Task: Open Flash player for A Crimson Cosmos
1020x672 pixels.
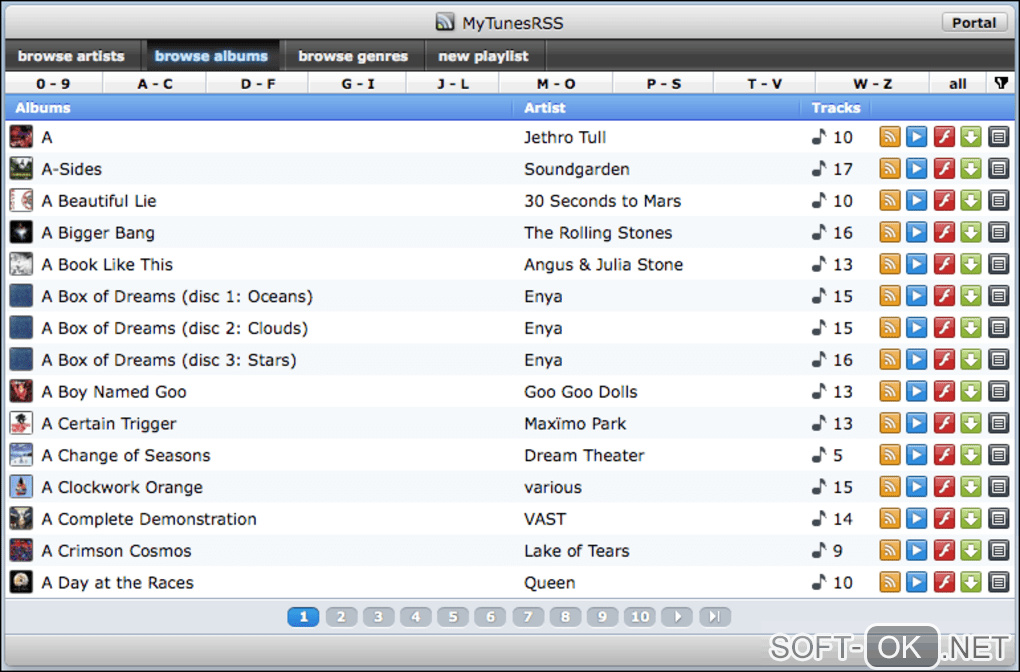Action: pyautogui.click(x=944, y=551)
